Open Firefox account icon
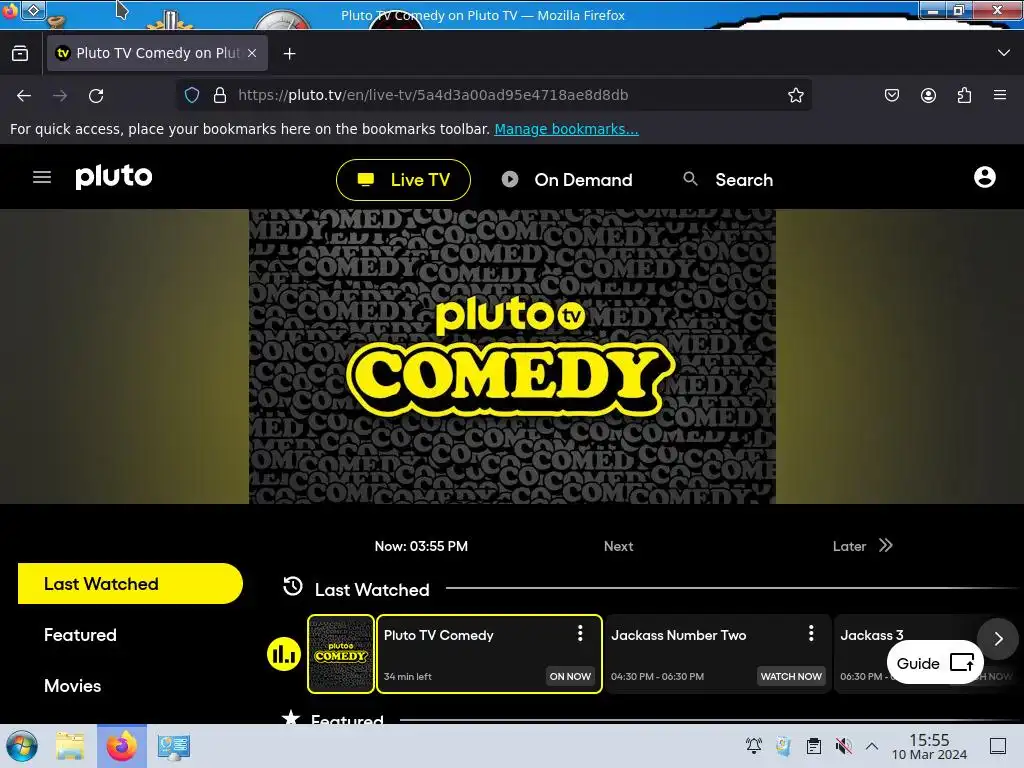1024x768 pixels. [928, 95]
